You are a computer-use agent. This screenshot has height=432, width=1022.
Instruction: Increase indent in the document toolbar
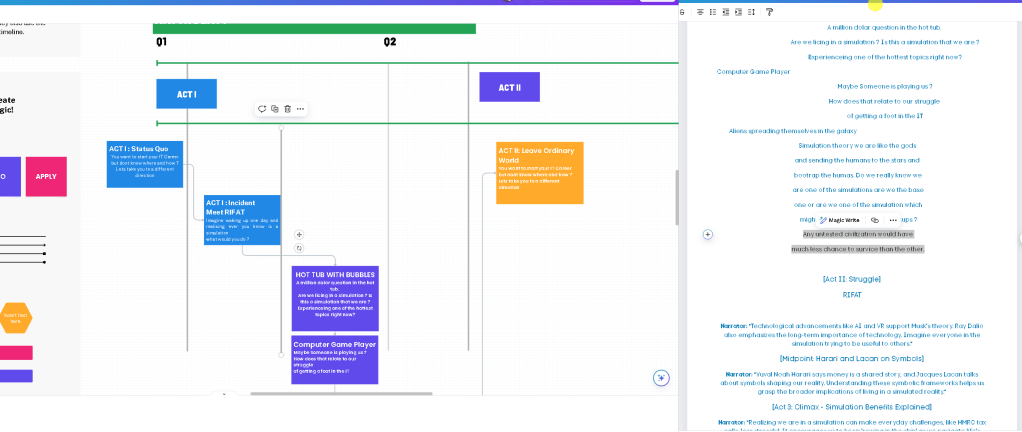(x=738, y=12)
